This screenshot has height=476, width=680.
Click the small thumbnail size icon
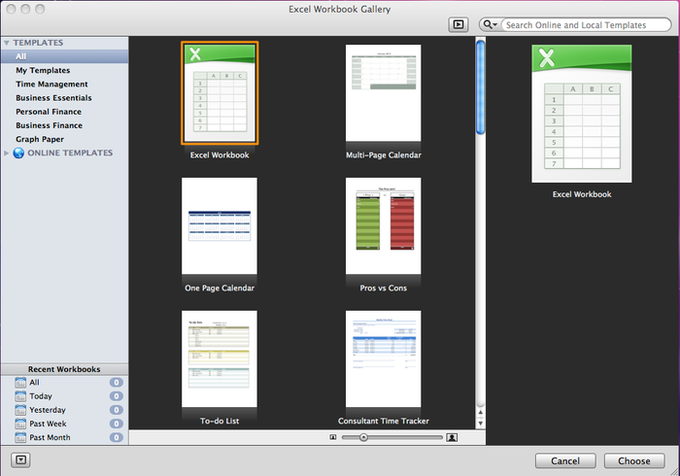click(x=333, y=437)
